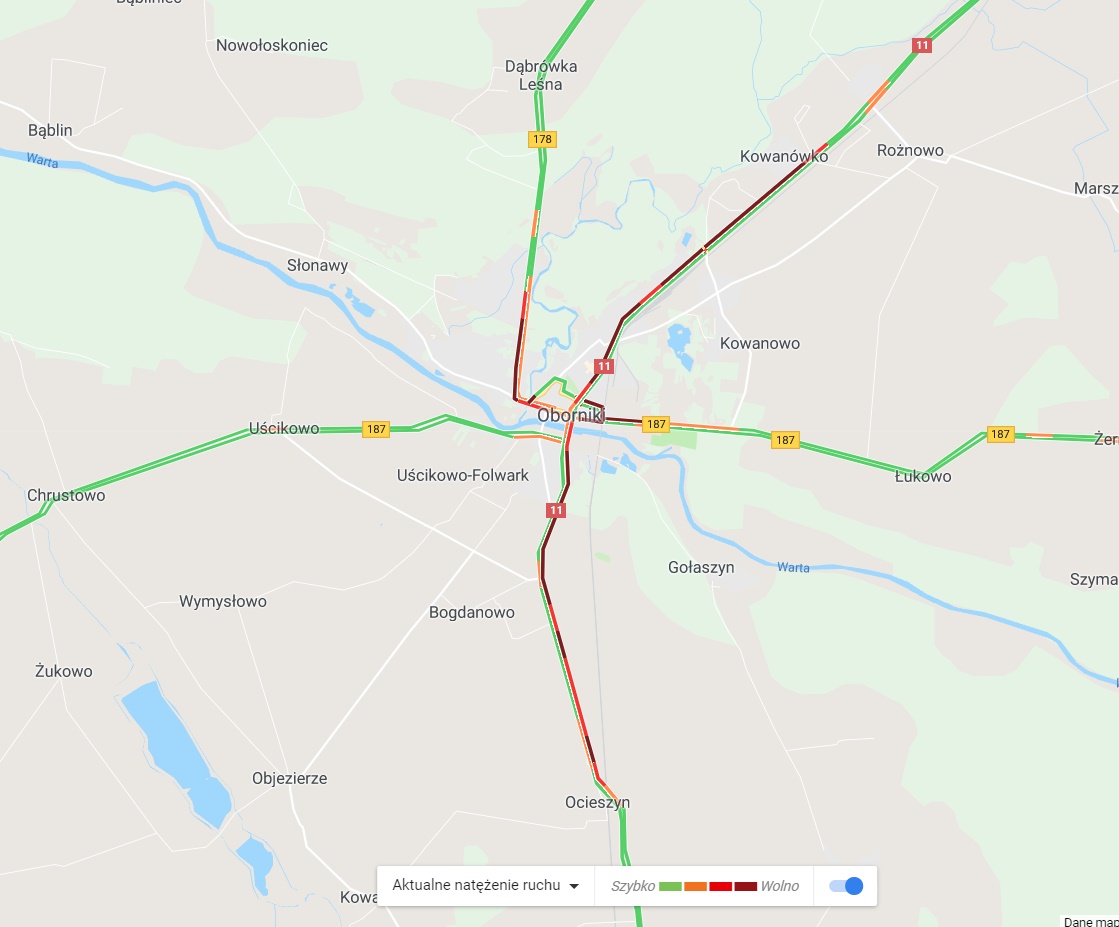This screenshot has width=1119, height=927.
Task: Click the Oborniki town label
Action: [x=571, y=415]
